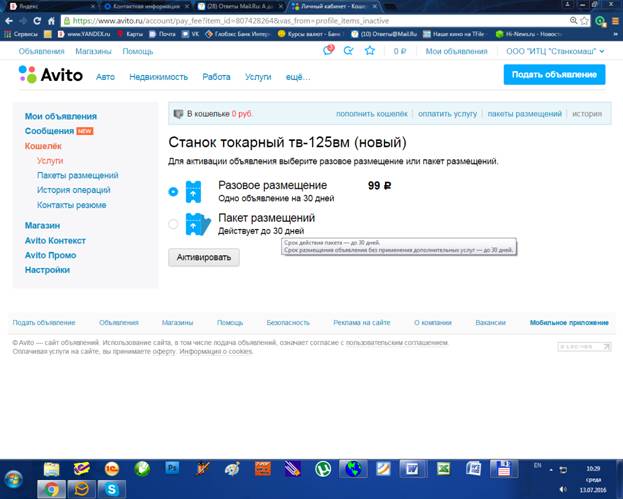The image size is (623, 499).
Task: Click the Активировать button
Action: [204, 257]
